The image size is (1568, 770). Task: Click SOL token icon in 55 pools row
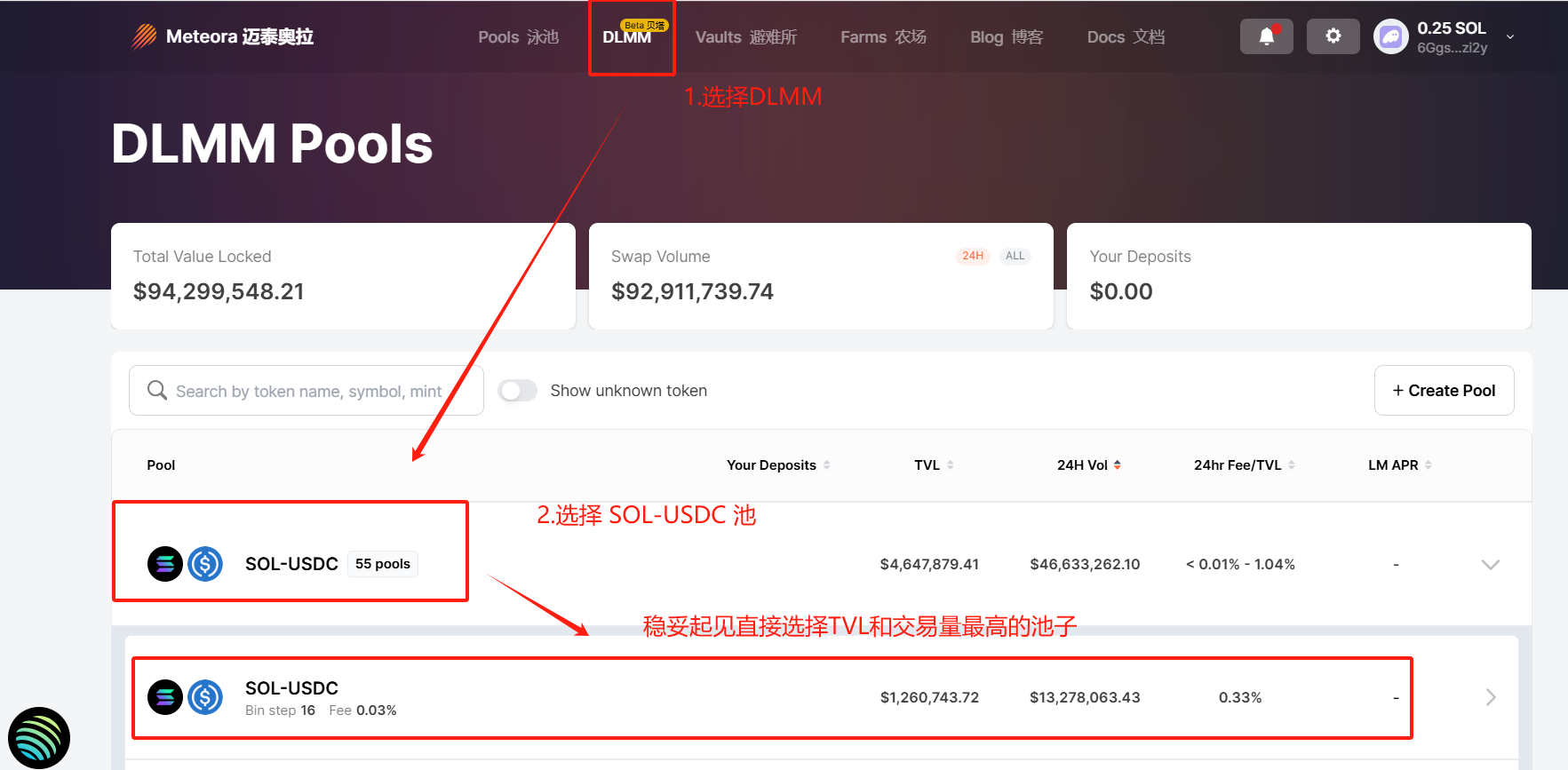(164, 564)
